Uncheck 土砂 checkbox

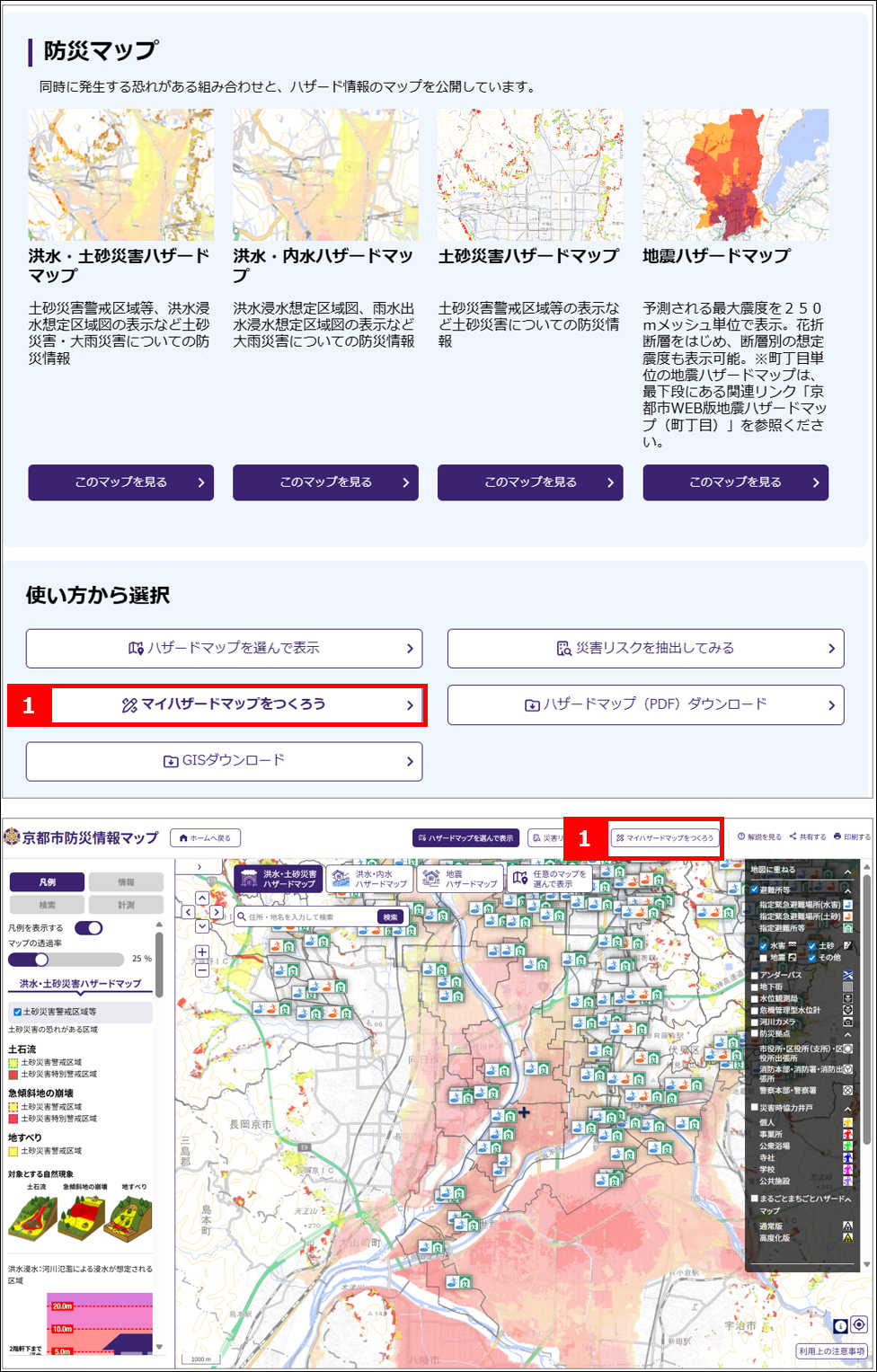[x=812, y=946]
